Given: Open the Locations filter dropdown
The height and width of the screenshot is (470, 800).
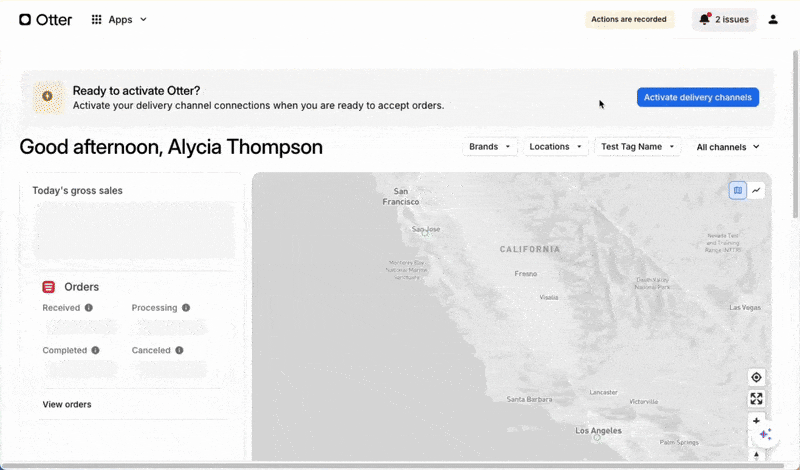Looking at the screenshot, I should [x=555, y=147].
